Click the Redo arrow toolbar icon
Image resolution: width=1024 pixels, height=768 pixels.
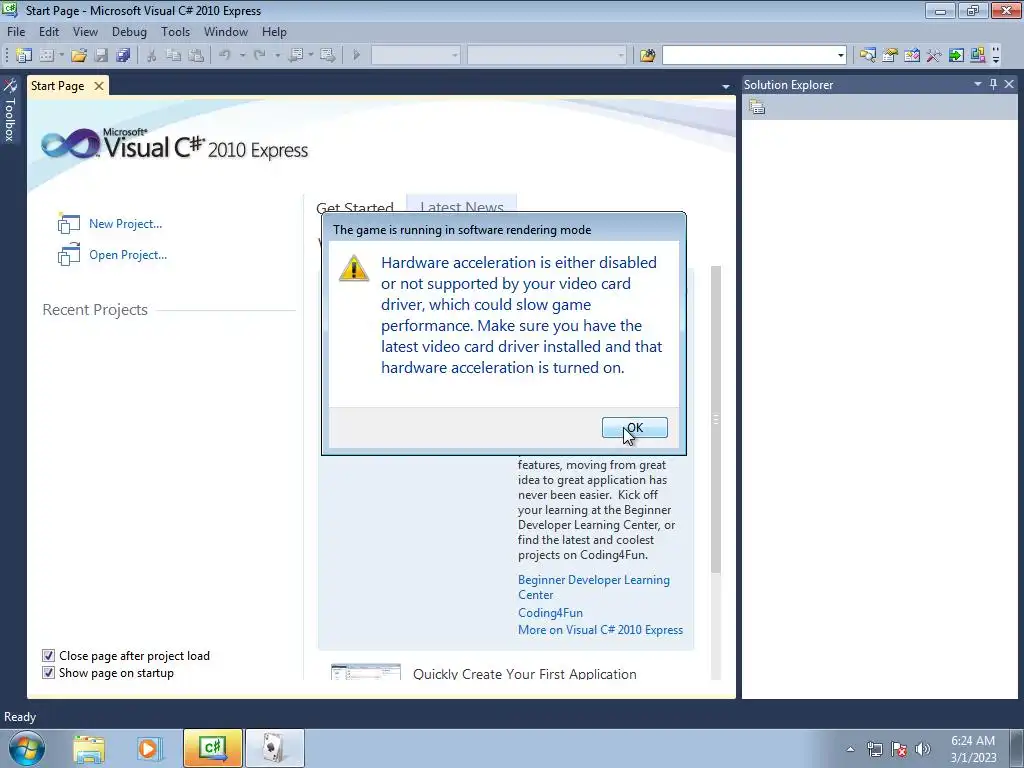(x=260, y=56)
